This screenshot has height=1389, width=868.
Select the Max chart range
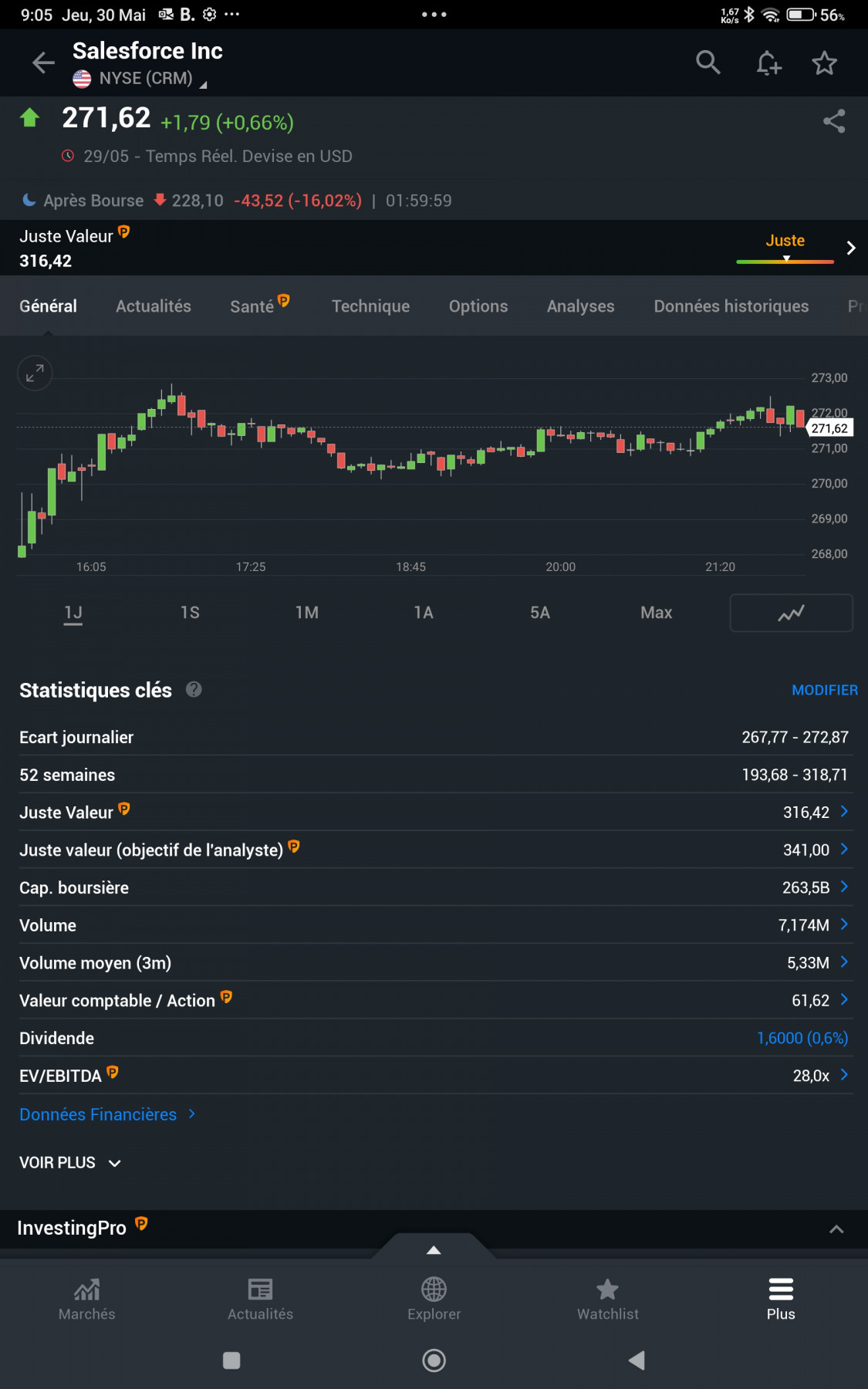point(656,613)
